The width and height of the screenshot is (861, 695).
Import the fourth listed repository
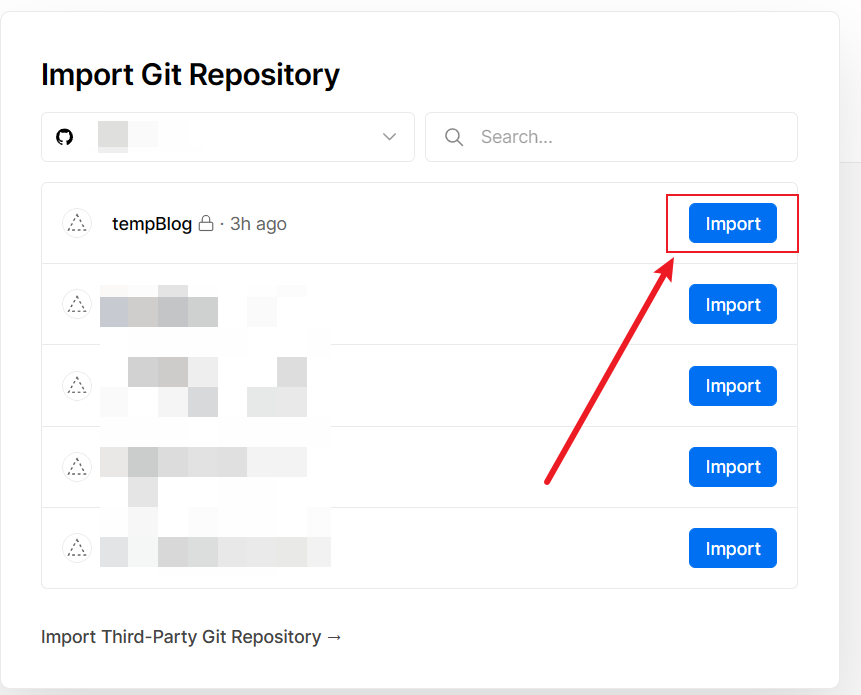click(x=732, y=467)
